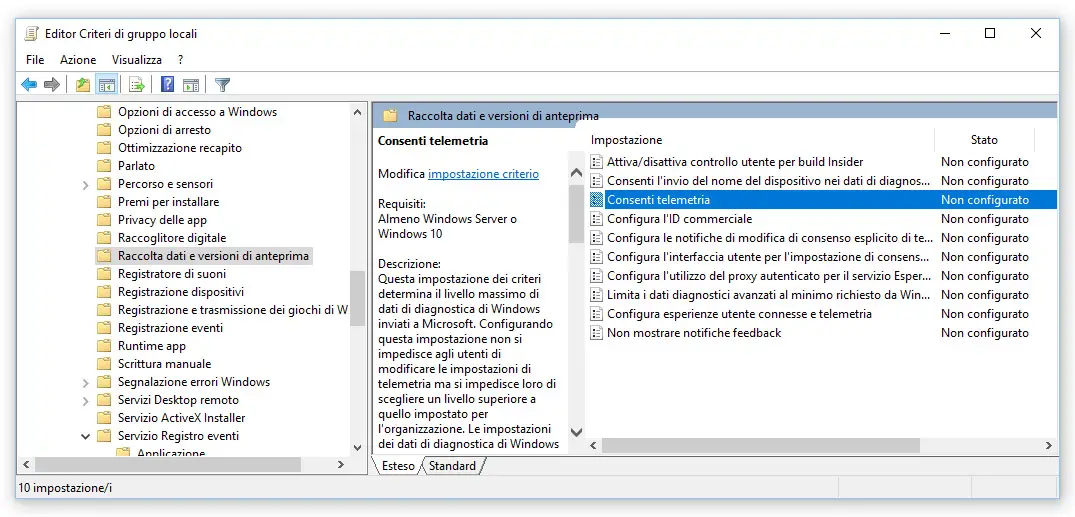
Task: Toggle the Show/Hide action pane icon
Action: click(x=191, y=85)
